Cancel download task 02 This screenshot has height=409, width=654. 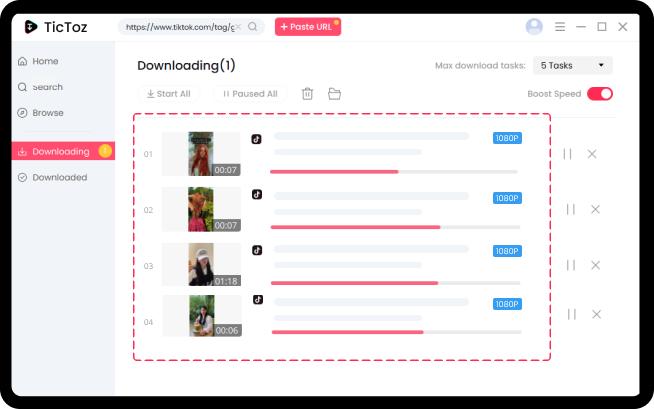pos(595,209)
